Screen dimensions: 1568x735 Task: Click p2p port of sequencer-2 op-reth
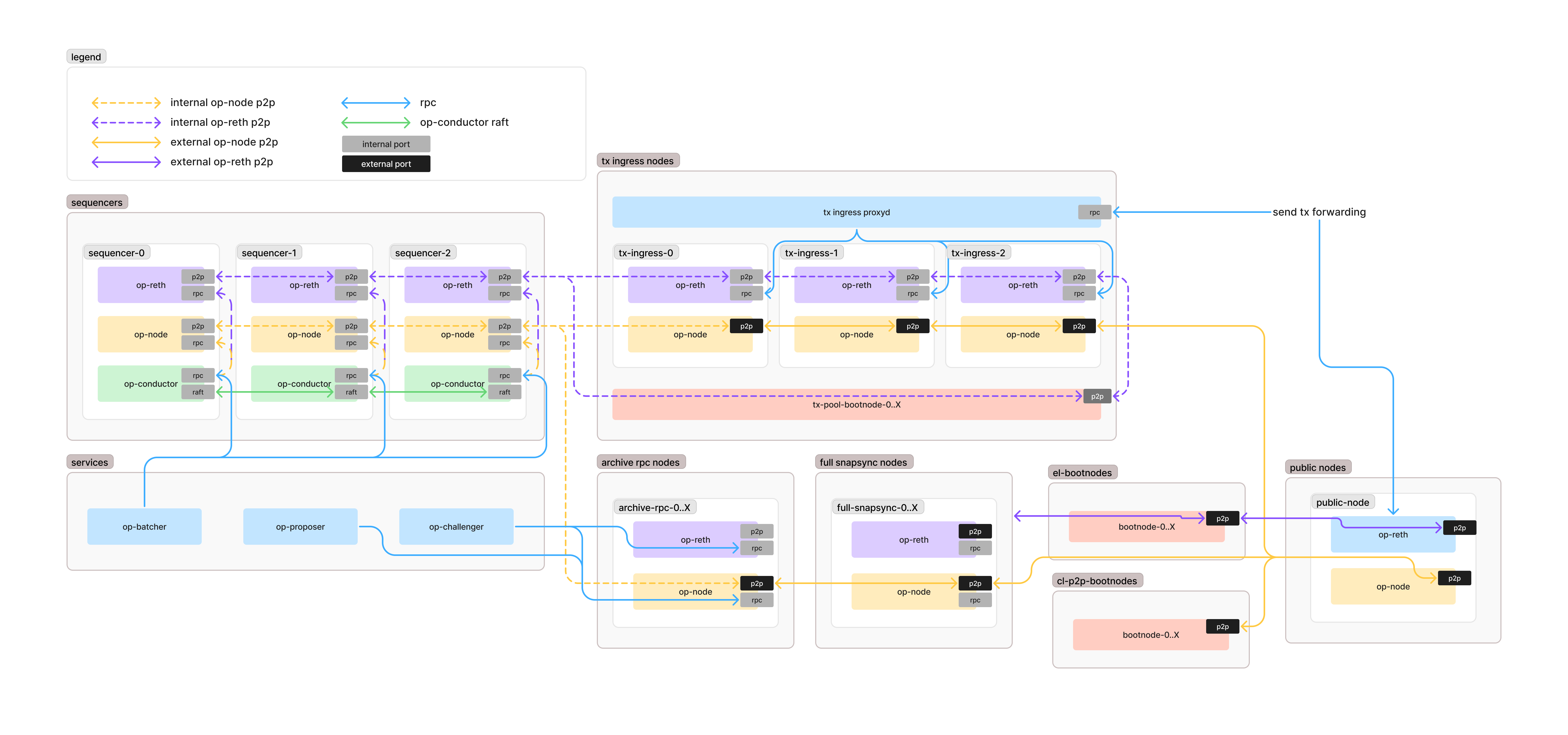point(505,277)
